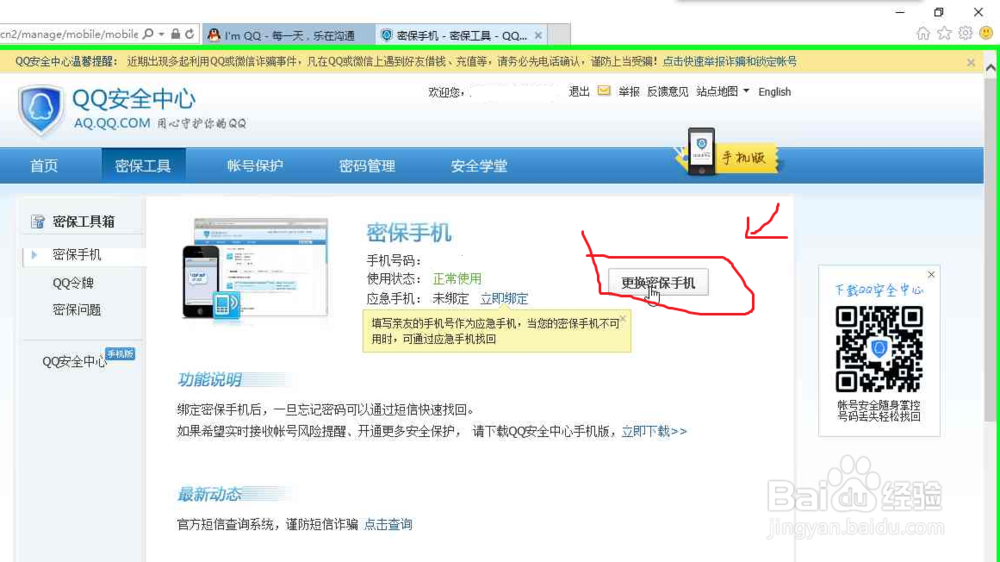Switch to the I'm QQ tab
The image size is (1000, 562).
[289, 35]
